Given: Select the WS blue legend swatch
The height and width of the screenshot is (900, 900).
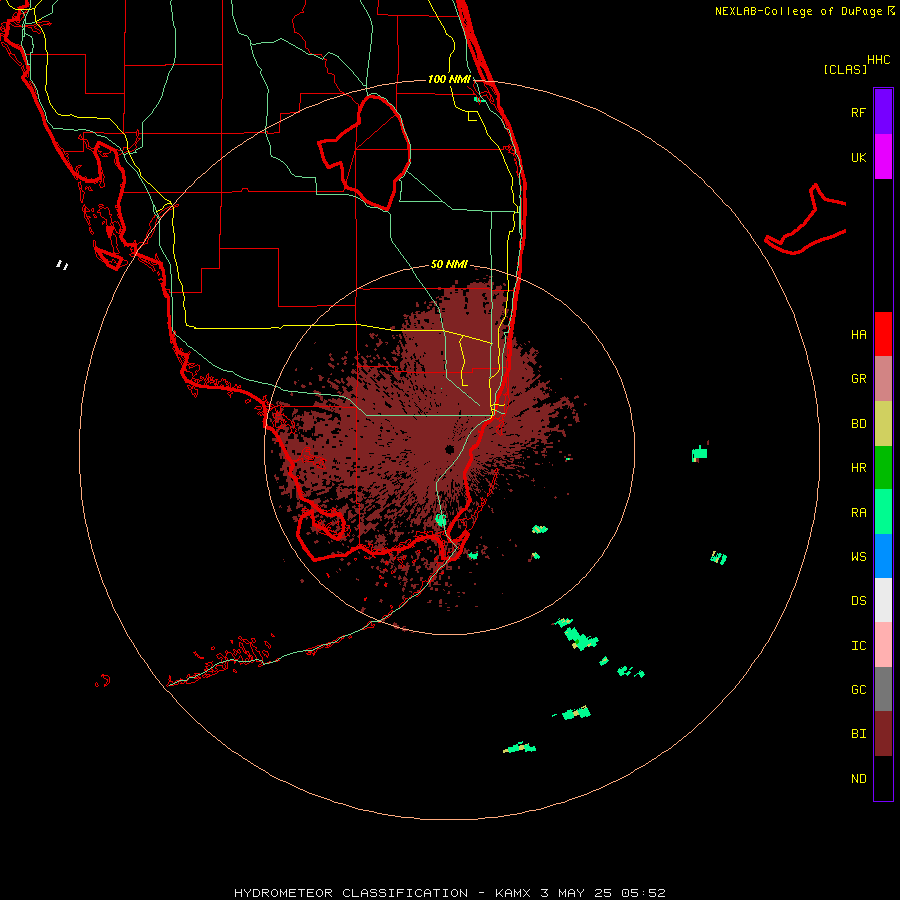Looking at the screenshot, I should pos(883,556).
